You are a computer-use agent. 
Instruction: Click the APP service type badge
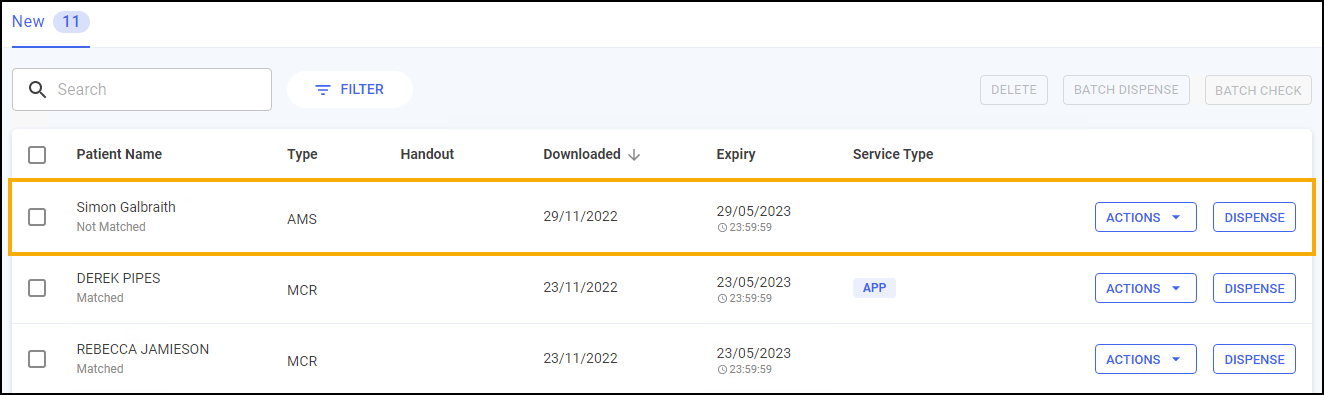click(x=874, y=288)
